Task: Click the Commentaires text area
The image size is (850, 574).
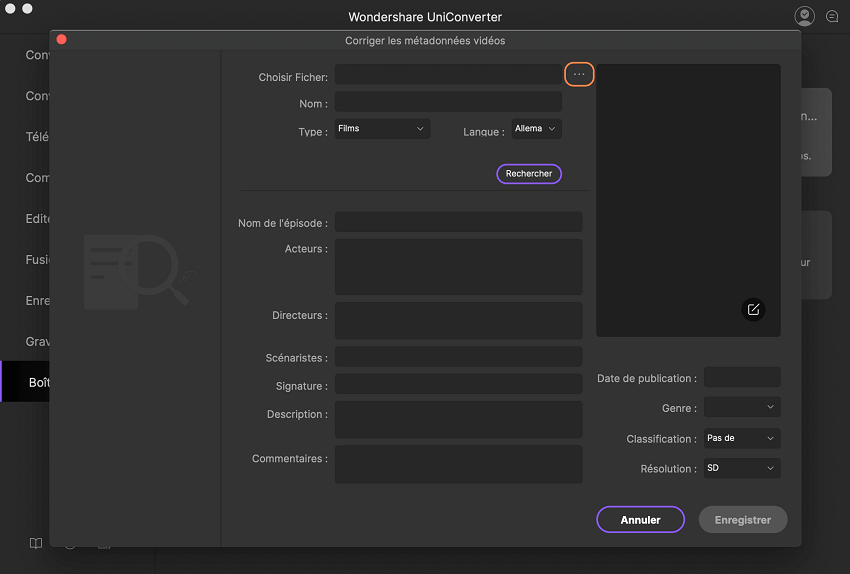Action: click(459, 465)
